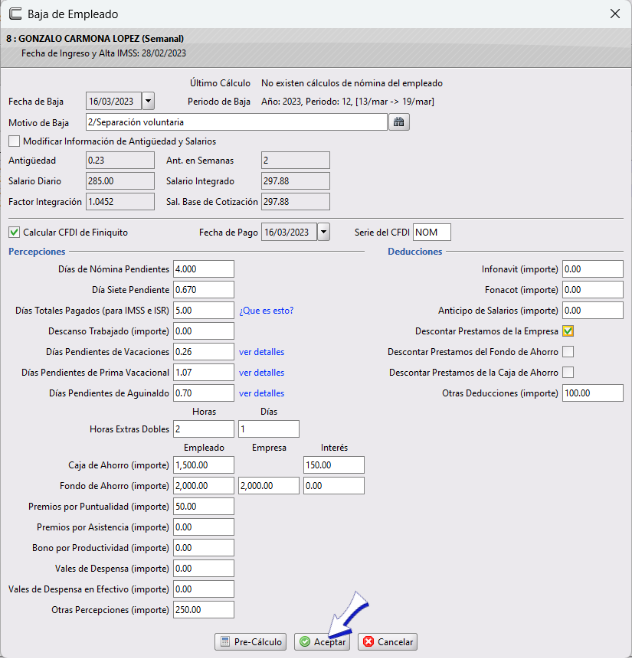Click the Días Pendientes de Prima Vacacional field
The width and height of the screenshot is (632, 658).
tap(204, 372)
